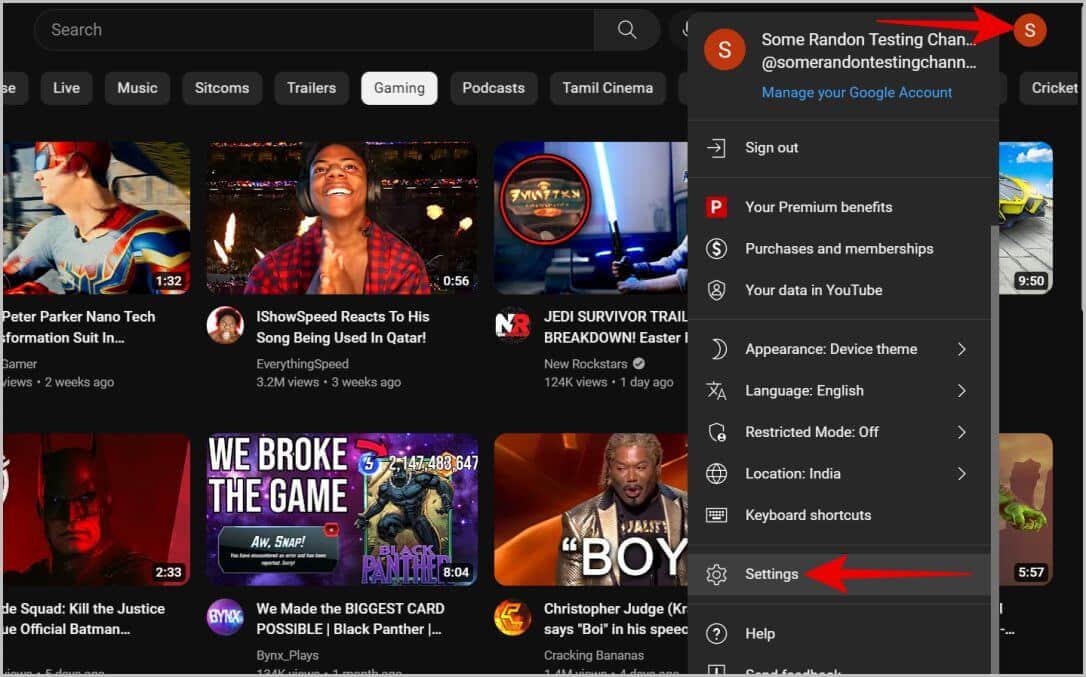Select Sign out menu entry
Viewport: 1086px width, 677px height.
[x=839, y=148]
